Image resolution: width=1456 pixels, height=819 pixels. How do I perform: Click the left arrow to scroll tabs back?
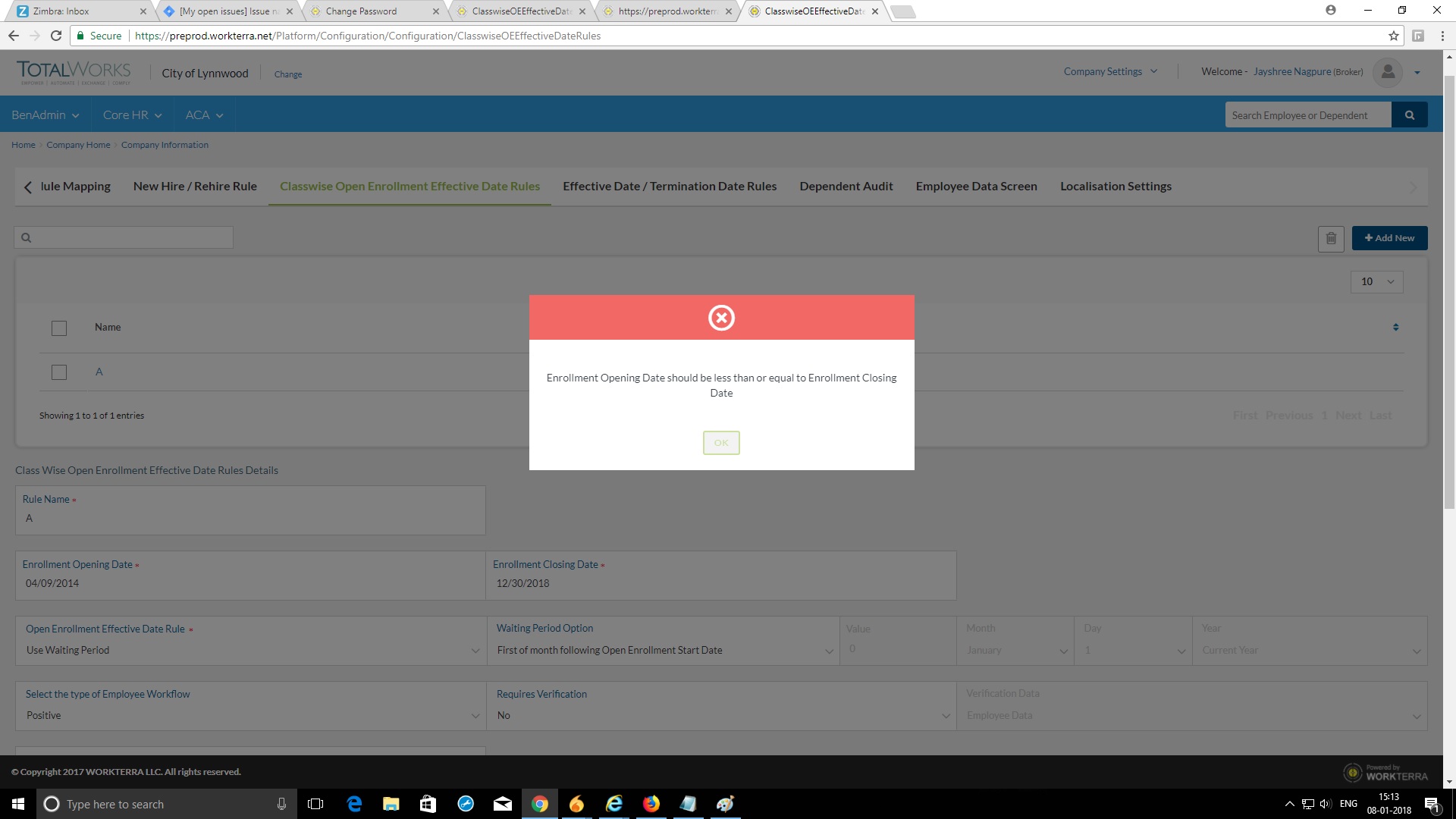point(28,187)
